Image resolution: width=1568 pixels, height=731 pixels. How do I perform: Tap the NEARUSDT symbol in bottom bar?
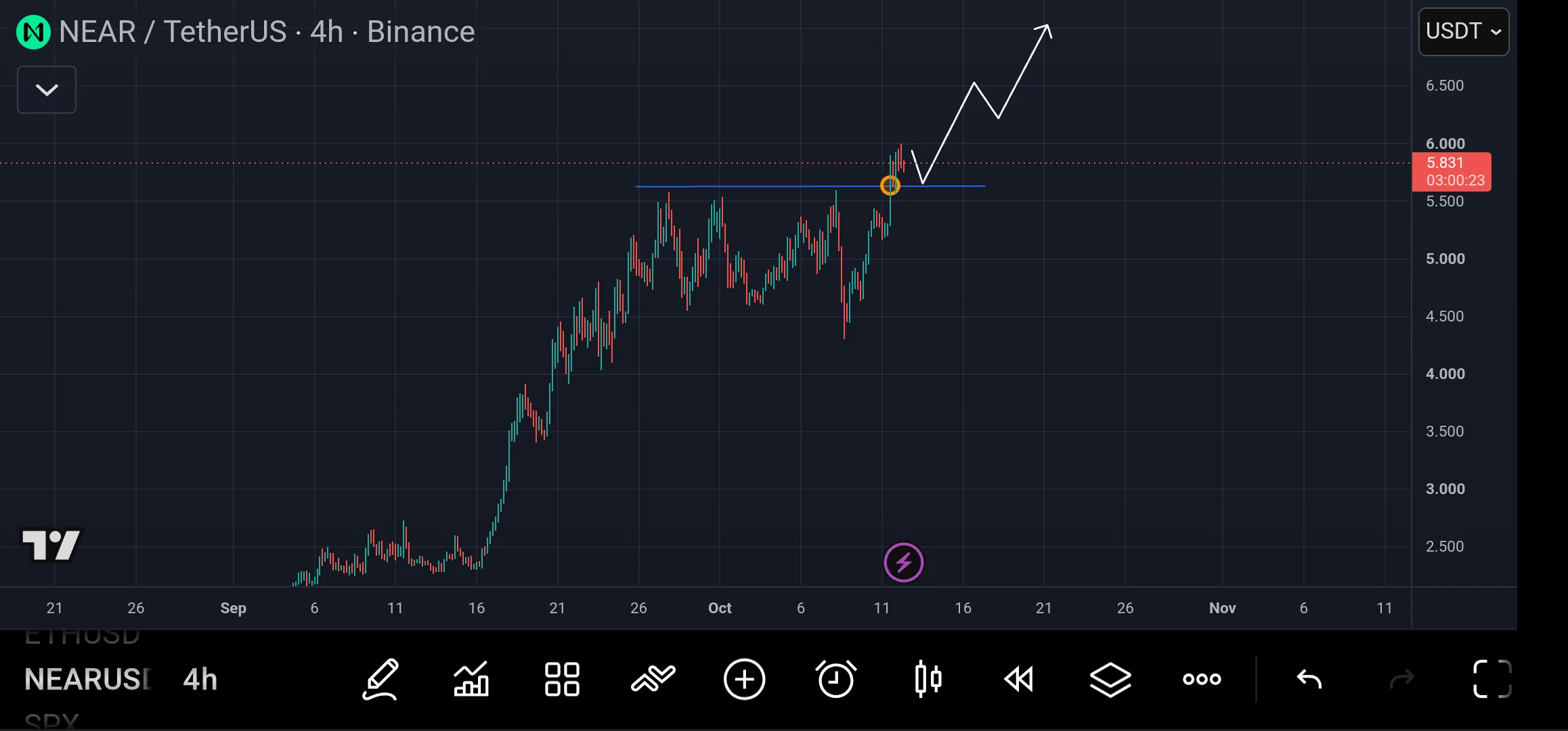pyautogui.click(x=88, y=680)
